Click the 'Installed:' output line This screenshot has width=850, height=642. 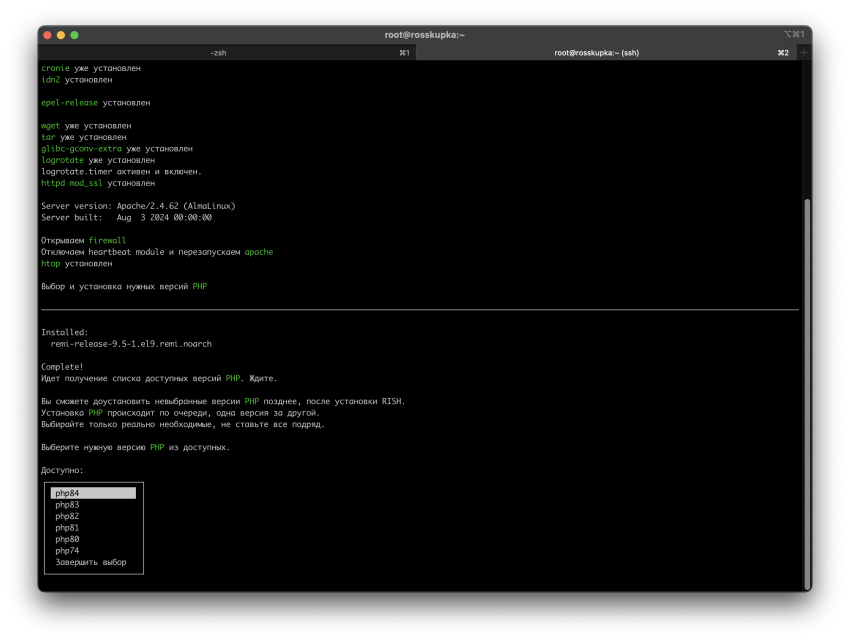coord(65,332)
